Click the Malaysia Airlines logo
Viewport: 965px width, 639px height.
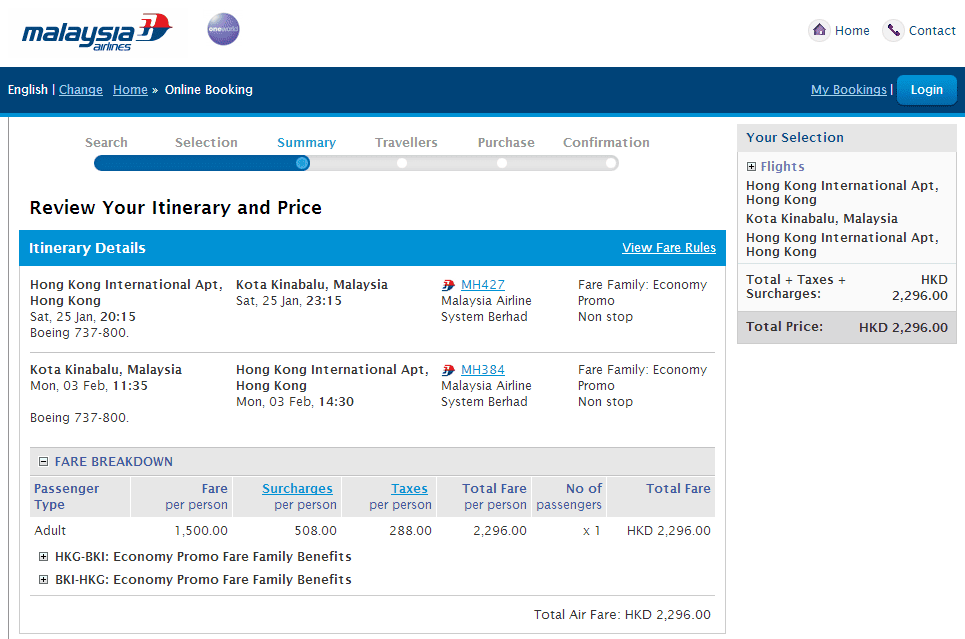pos(97,32)
